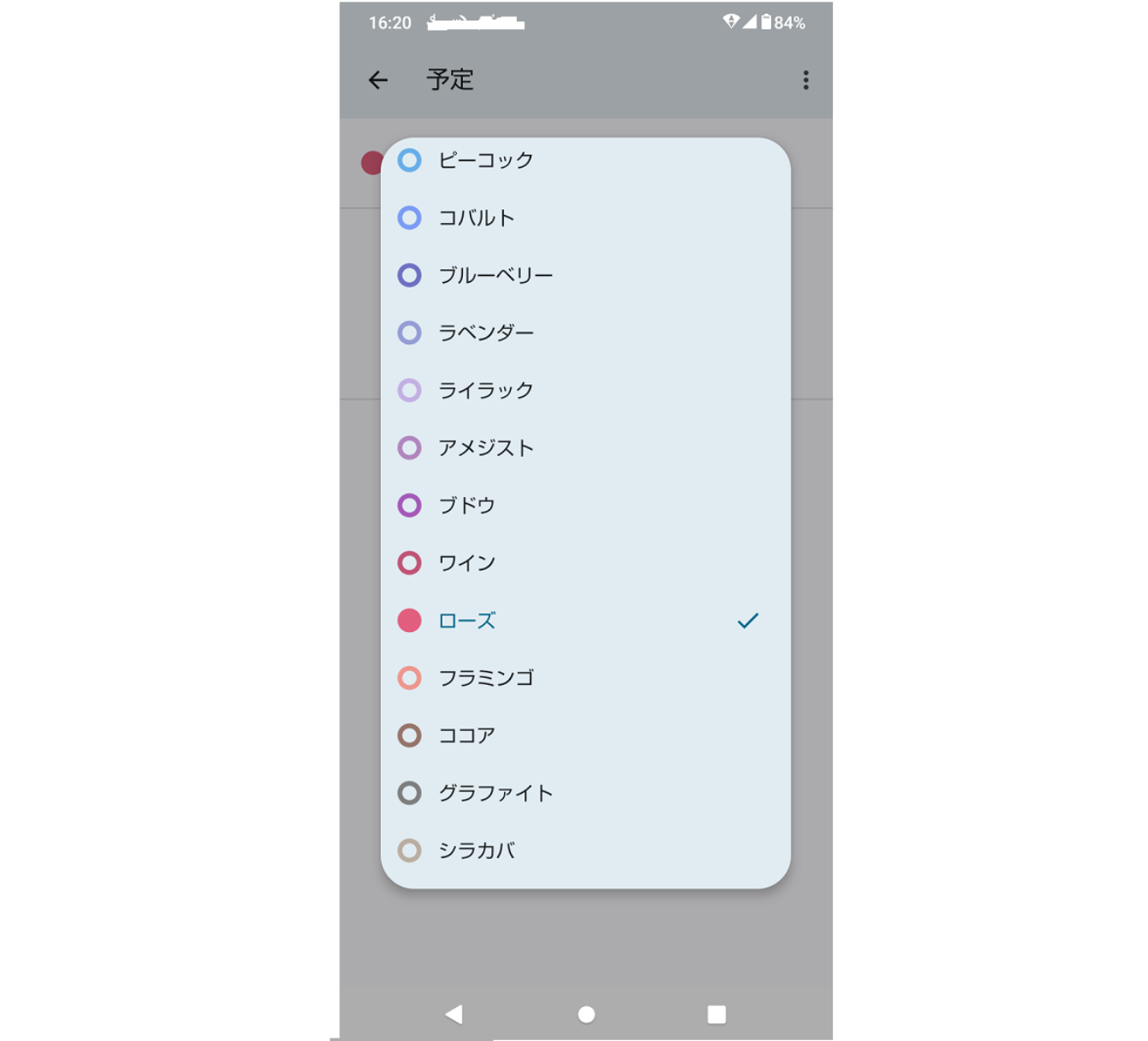Viewport: 1148px width, 1041px height.
Task: Choose the フラミンゴ color option
Action: pyautogui.click(x=585, y=678)
